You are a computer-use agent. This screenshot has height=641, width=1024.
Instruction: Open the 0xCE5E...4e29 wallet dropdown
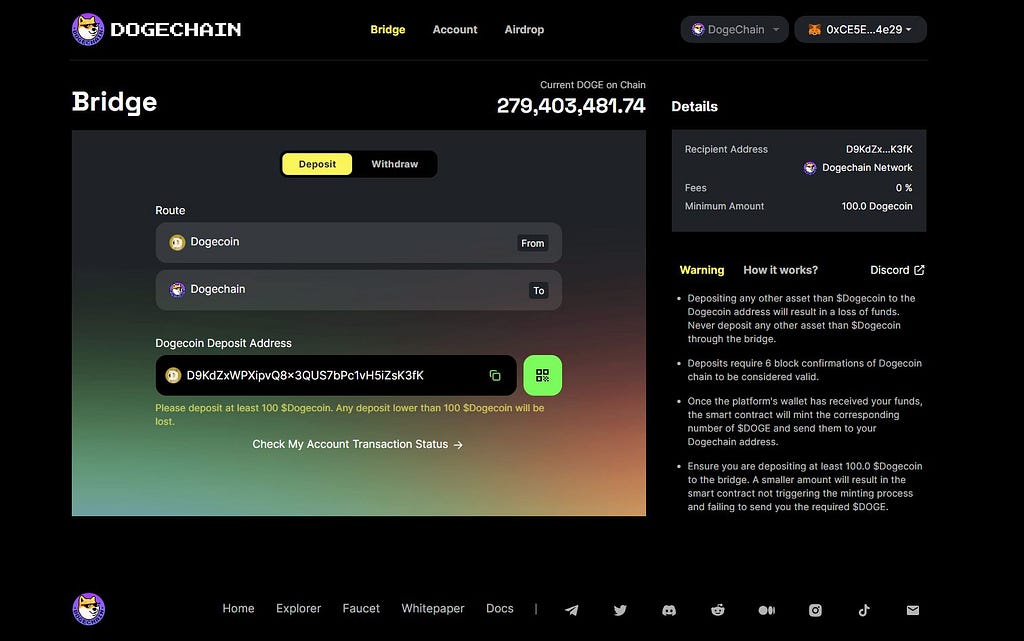(861, 29)
